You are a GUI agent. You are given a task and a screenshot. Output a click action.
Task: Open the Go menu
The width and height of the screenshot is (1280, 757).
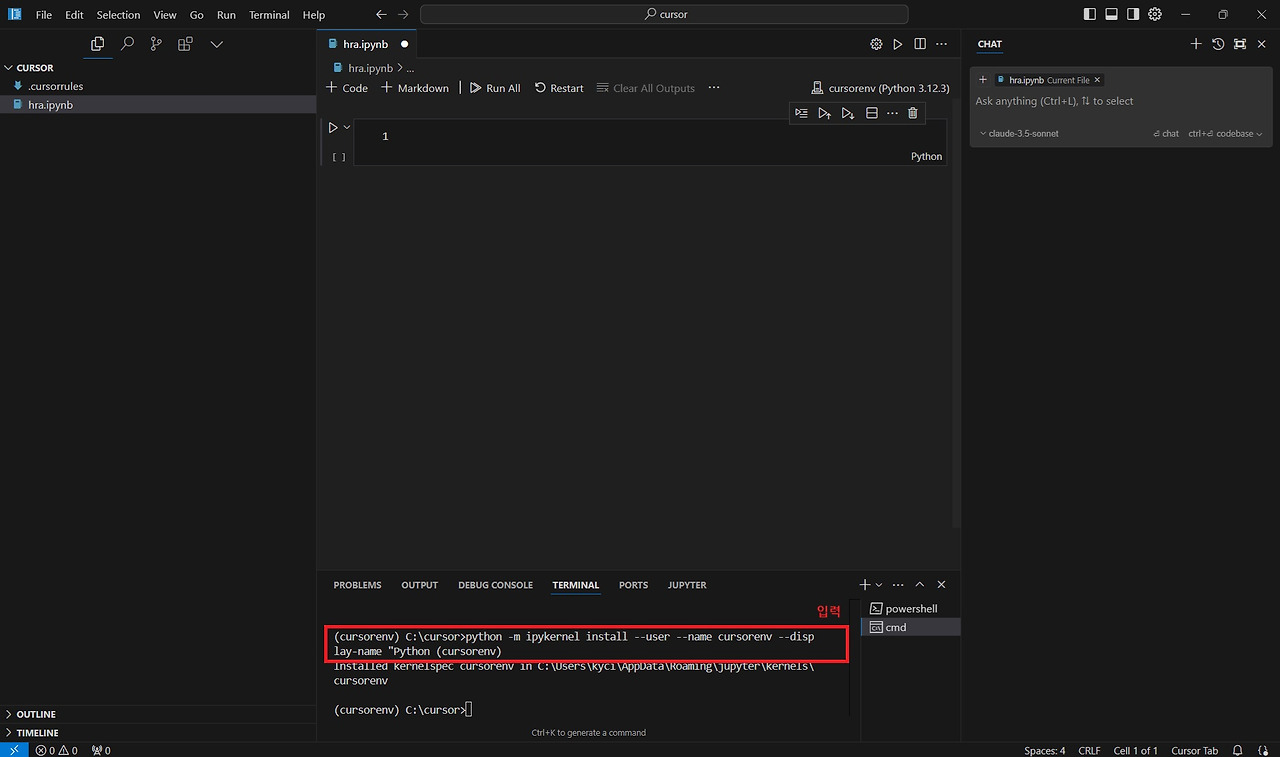coord(197,15)
